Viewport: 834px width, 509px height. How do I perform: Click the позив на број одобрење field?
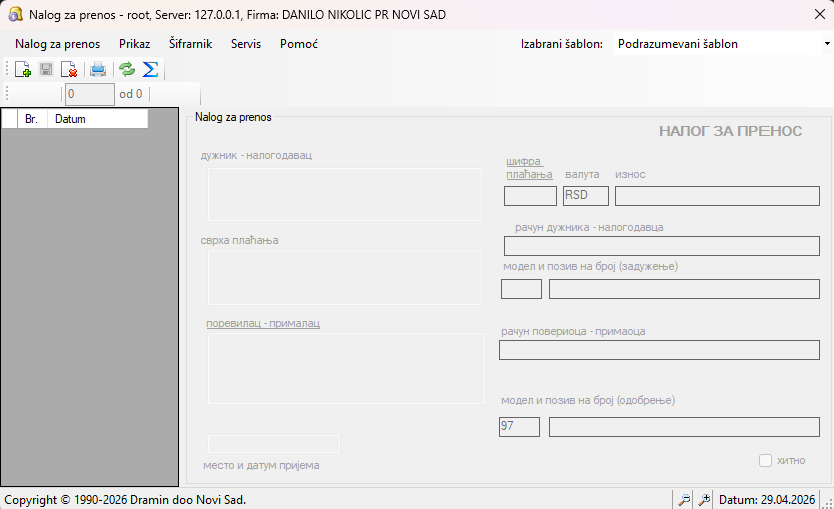[685, 427]
